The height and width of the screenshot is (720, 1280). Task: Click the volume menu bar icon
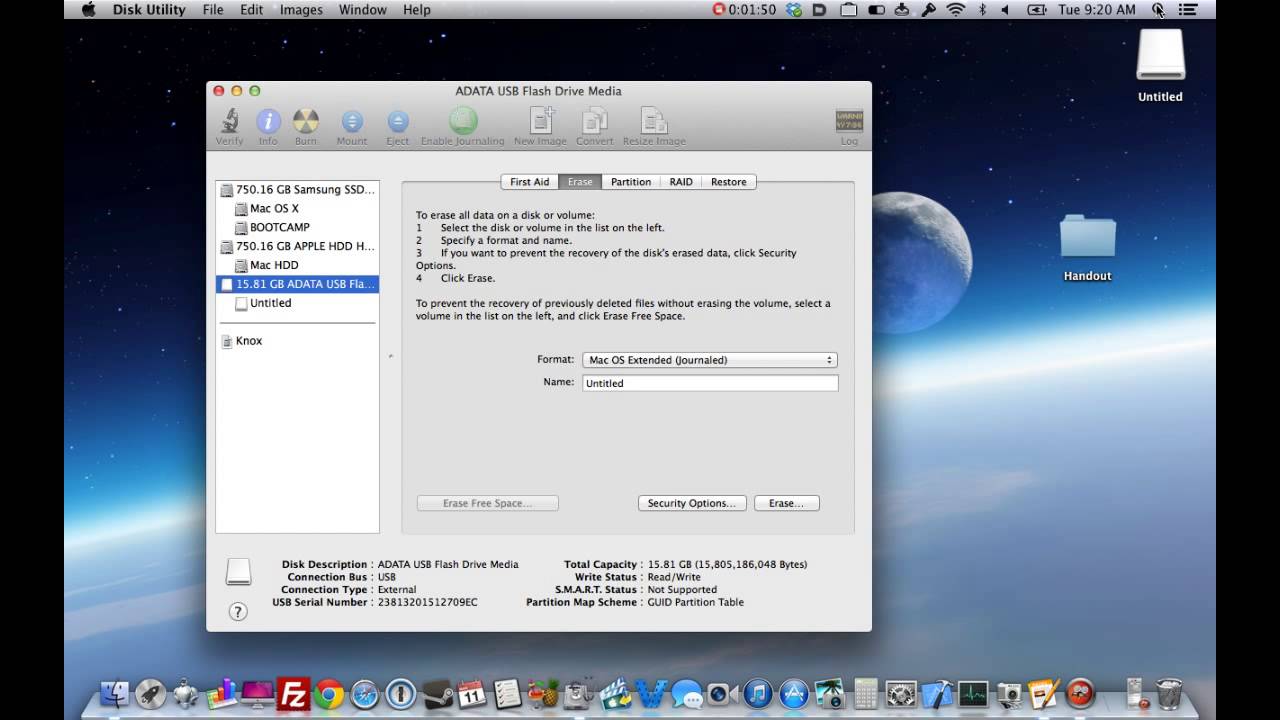pos(1006,9)
